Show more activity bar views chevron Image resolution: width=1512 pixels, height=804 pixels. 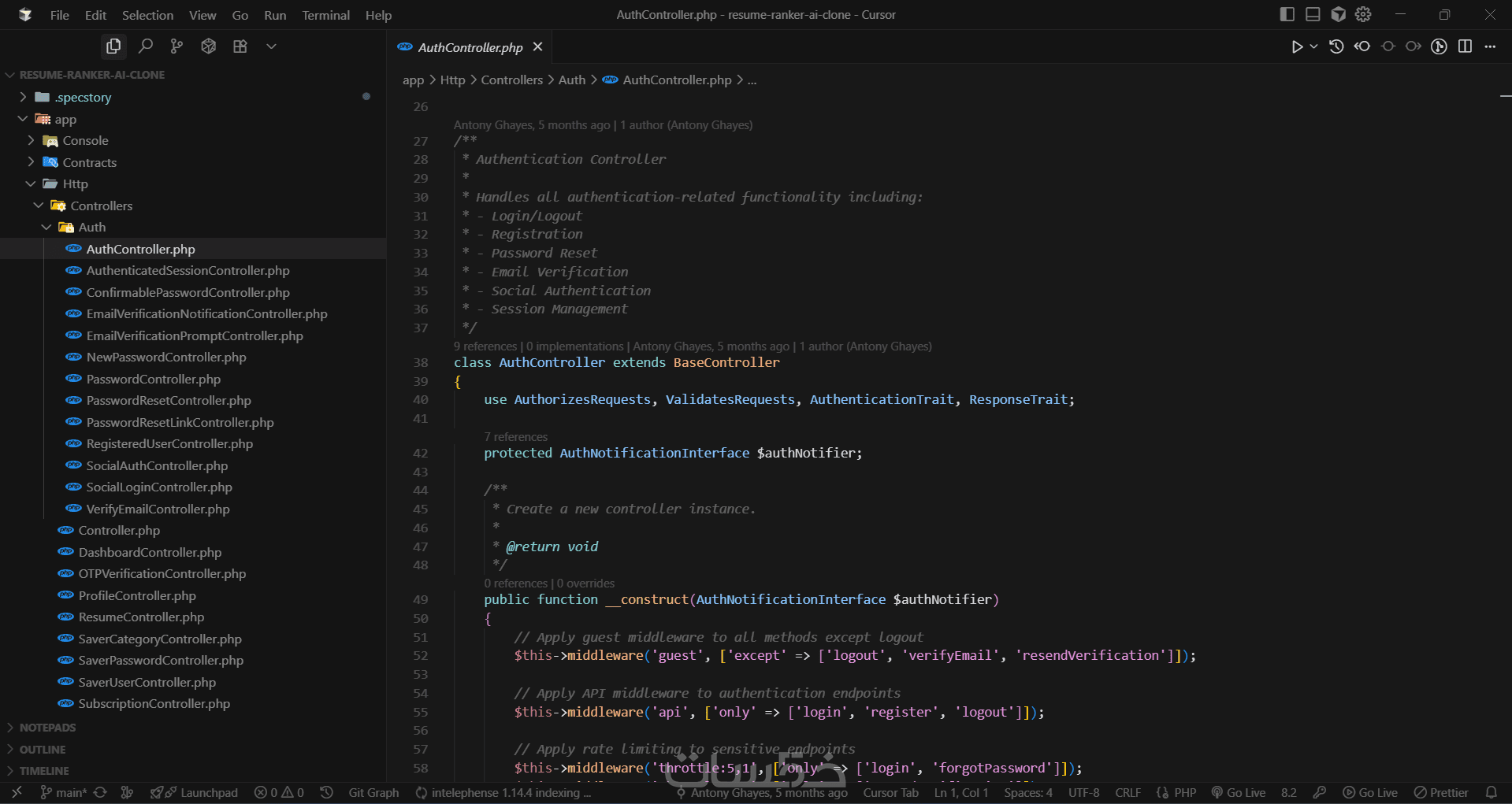pyautogui.click(x=271, y=46)
